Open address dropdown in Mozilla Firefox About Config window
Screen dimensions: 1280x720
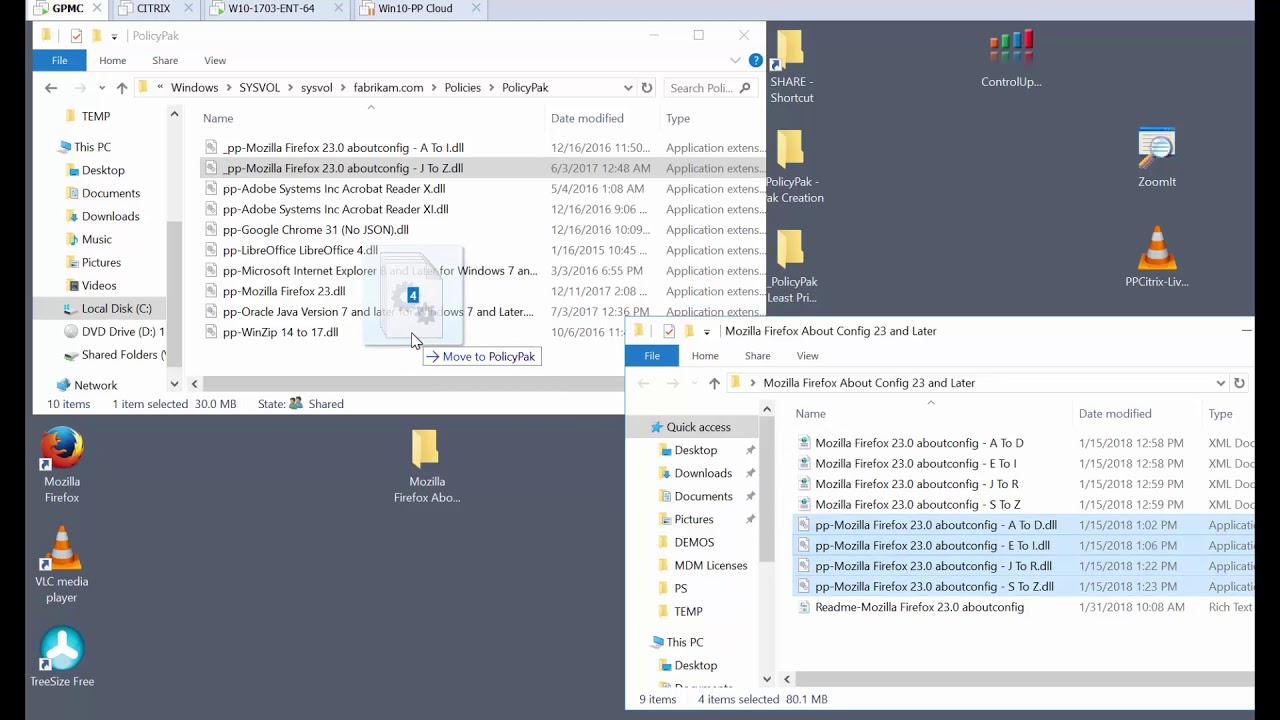point(1220,383)
